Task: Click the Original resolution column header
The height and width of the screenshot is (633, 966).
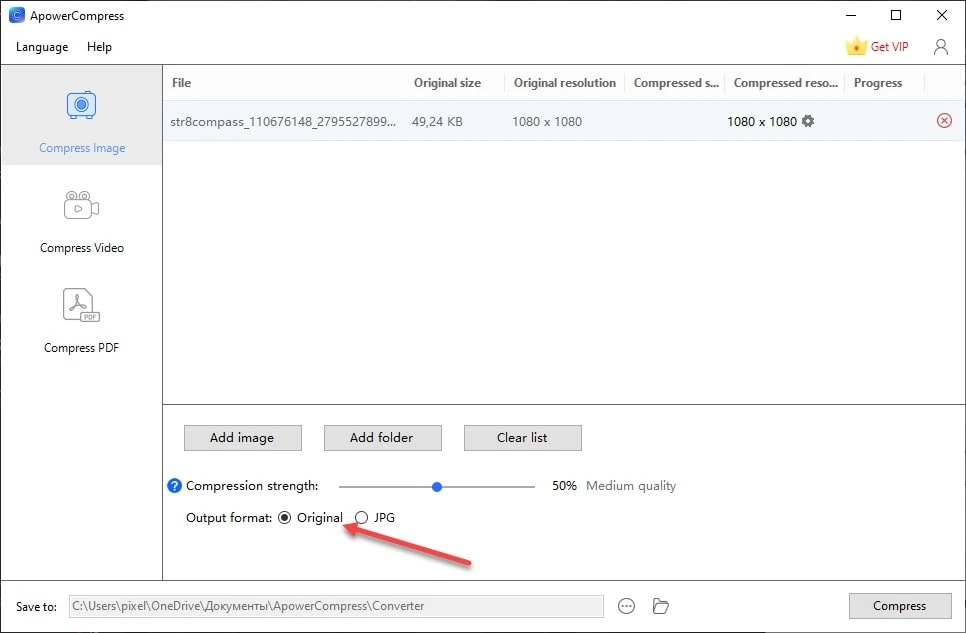Action: [565, 83]
